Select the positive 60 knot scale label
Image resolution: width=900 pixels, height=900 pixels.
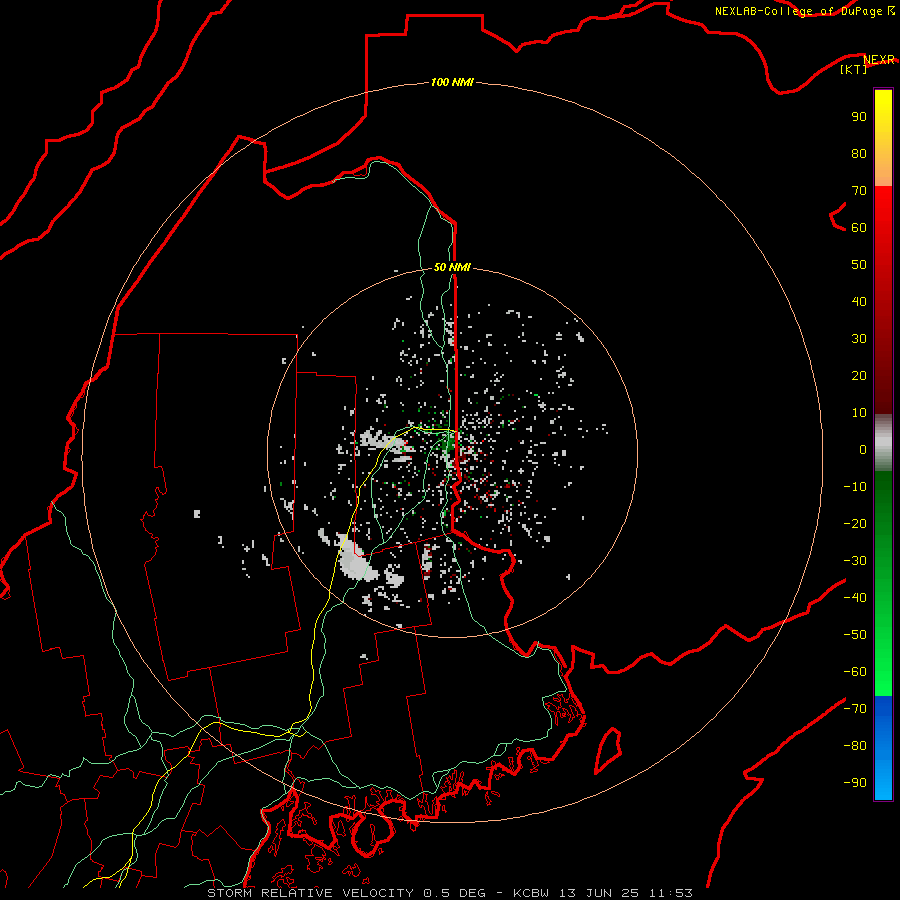tap(859, 227)
